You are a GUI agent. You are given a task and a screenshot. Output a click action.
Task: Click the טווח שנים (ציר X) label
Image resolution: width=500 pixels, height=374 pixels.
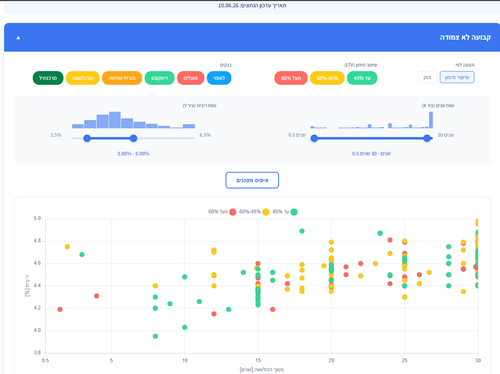[438, 106]
